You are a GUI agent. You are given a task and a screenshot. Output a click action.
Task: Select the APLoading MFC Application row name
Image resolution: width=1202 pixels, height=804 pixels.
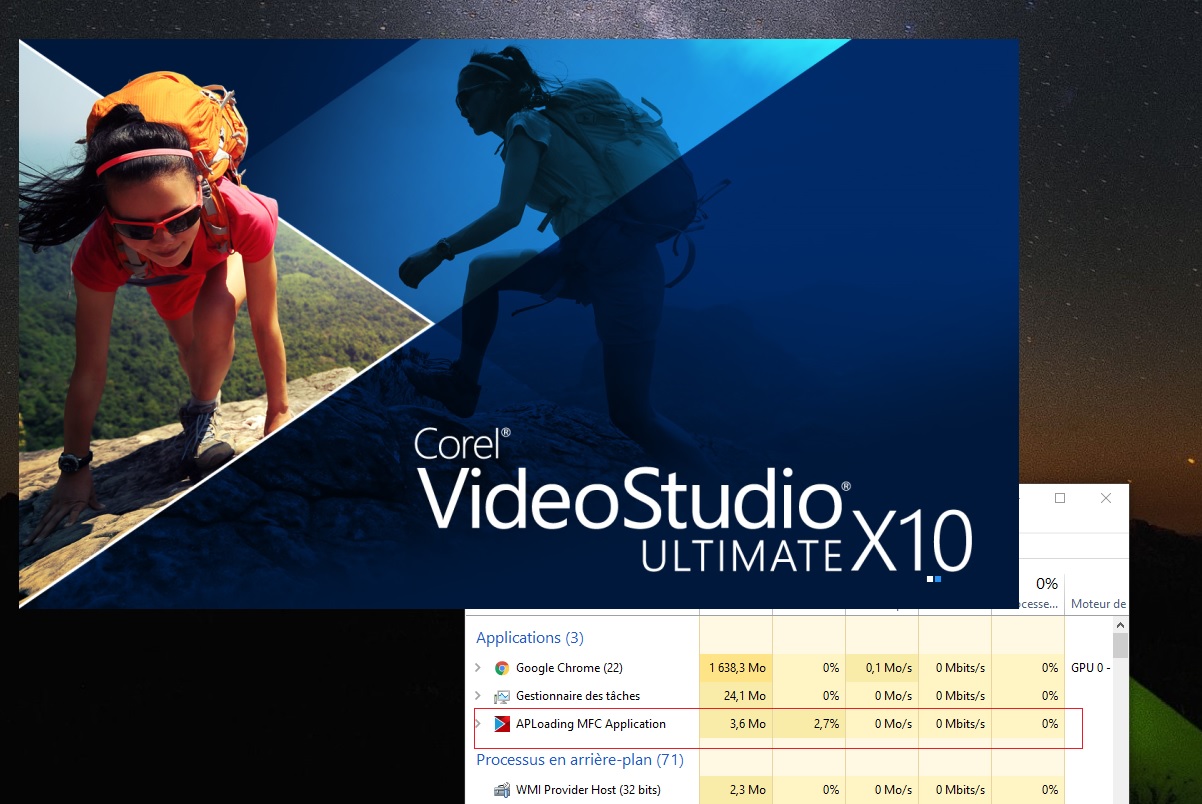pos(591,724)
